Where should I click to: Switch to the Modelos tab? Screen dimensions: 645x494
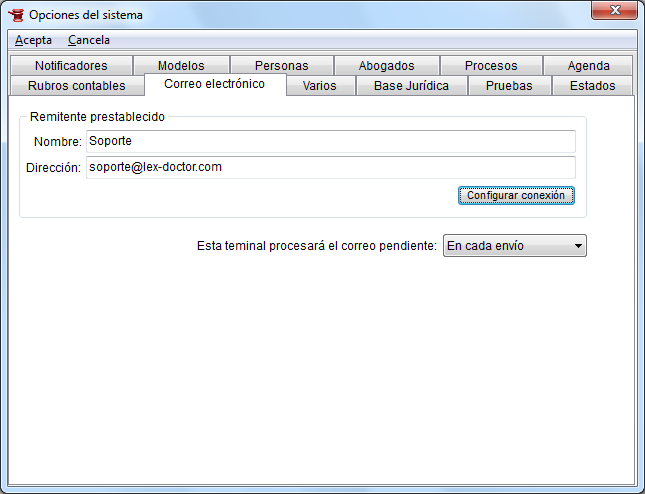[x=181, y=66]
